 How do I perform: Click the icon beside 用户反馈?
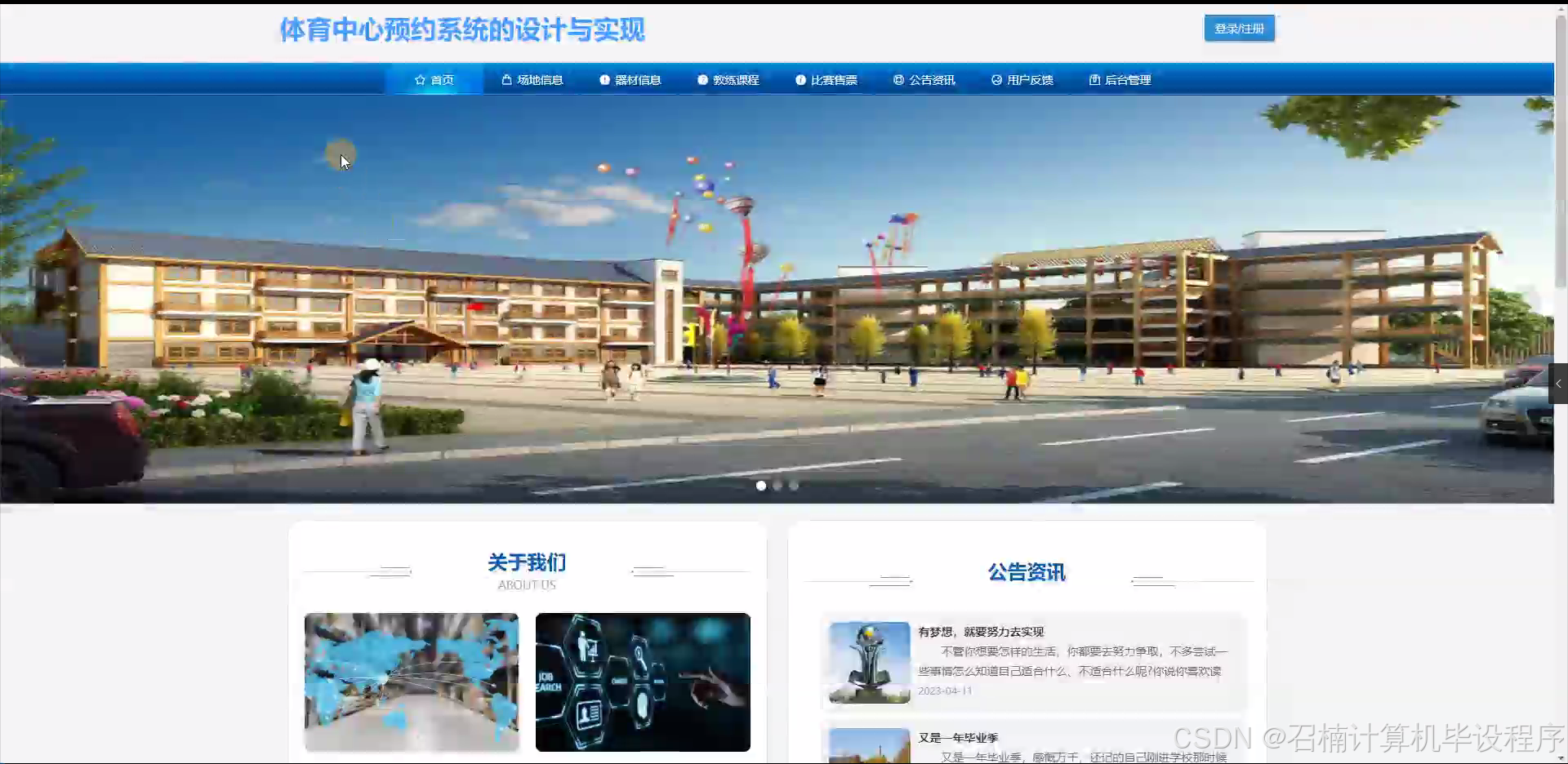996,80
